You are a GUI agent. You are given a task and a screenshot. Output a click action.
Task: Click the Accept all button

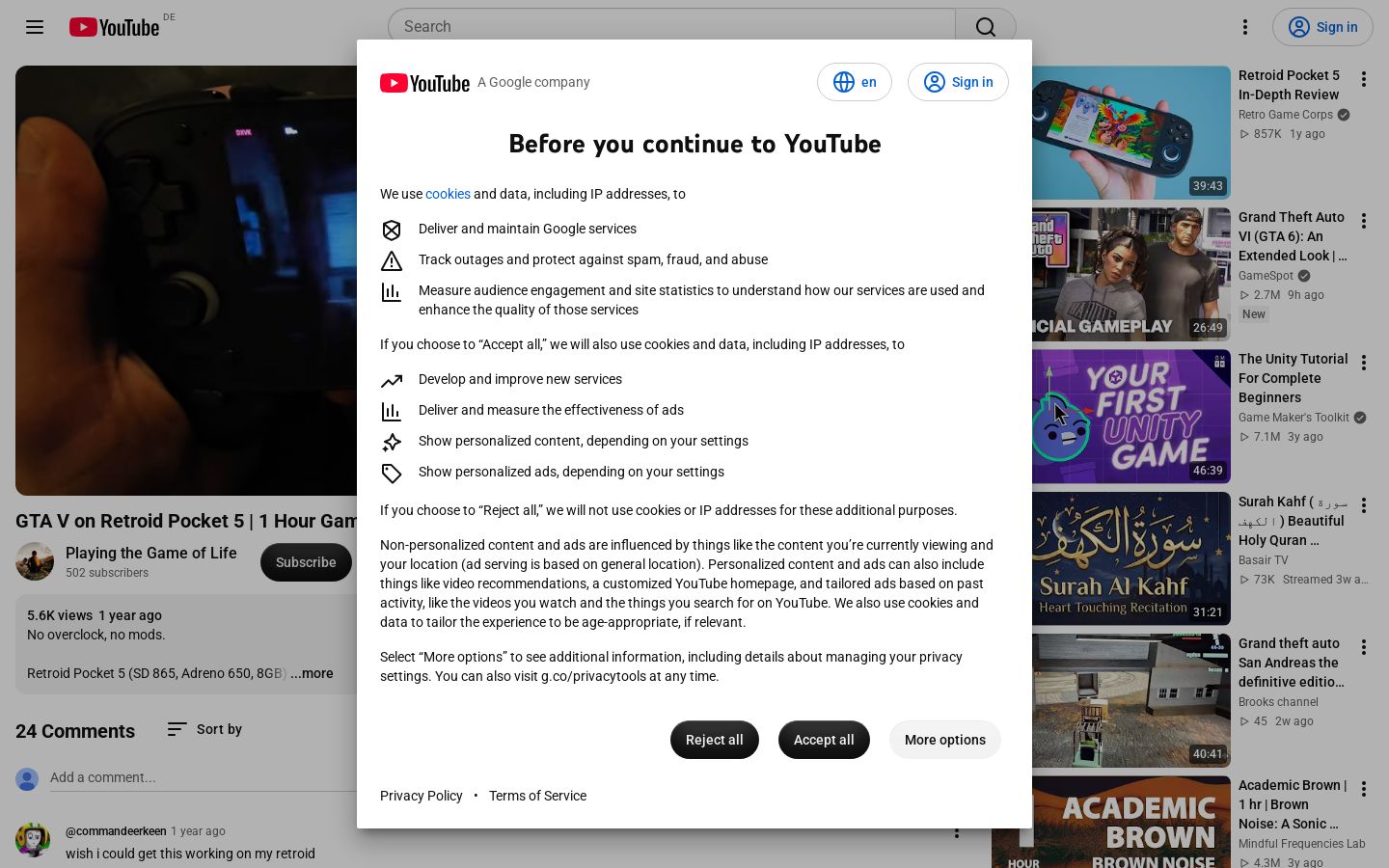click(824, 740)
